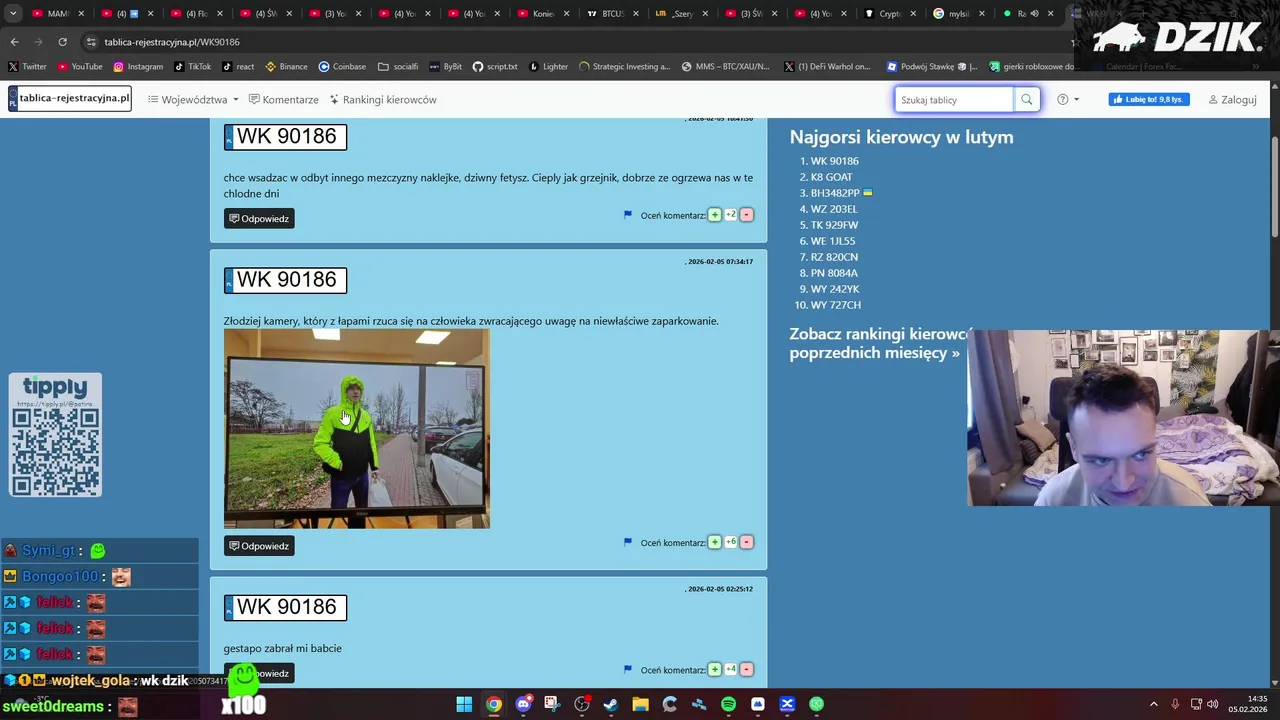Open the script.txt GitHub bookmark
The image size is (1280, 720).
tap(495, 66)
